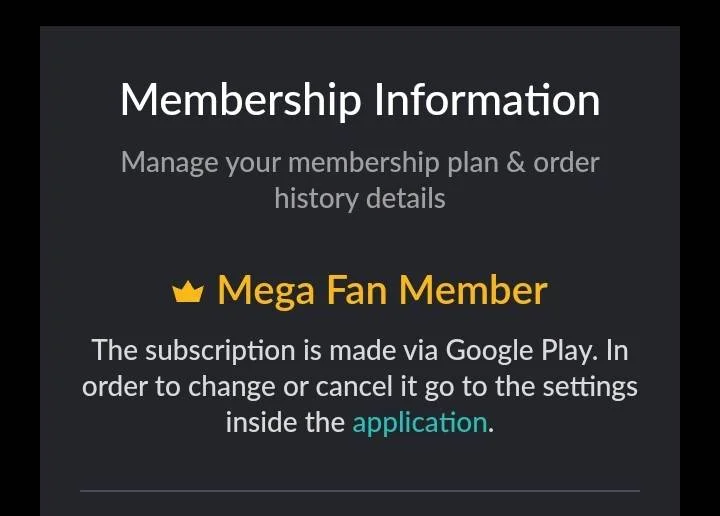This screenshot has width=720, height=516.
Task: Click the word "Fan" in the gold title
Action: [x=357, y=290]
